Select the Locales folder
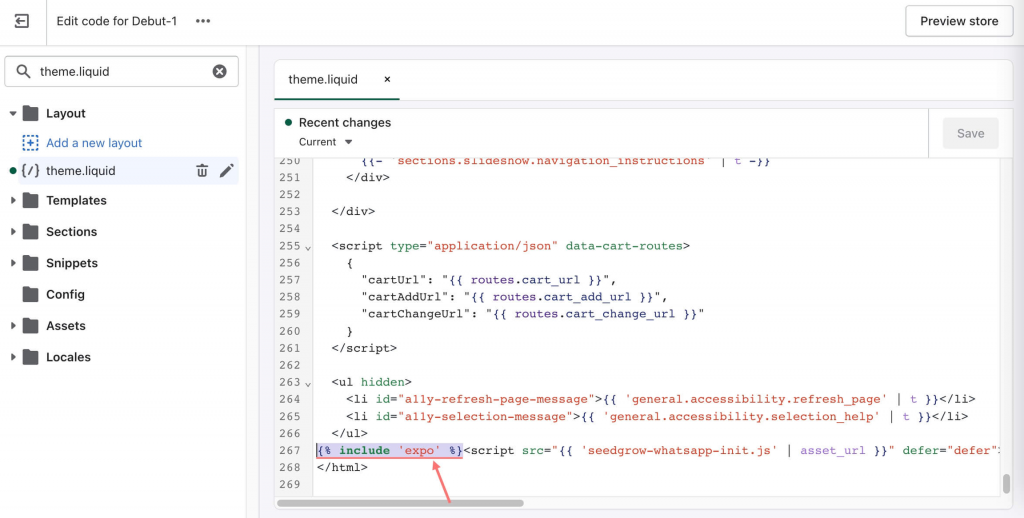 point(68,357)
